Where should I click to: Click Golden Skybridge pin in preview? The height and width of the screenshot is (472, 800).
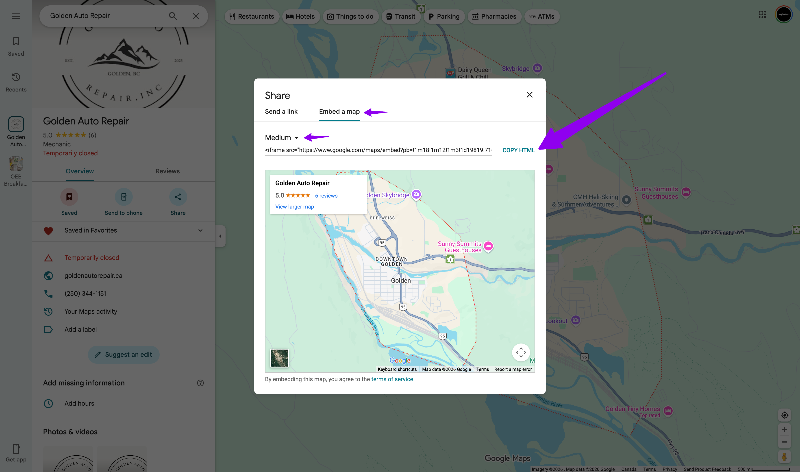(x=416, y=194)
